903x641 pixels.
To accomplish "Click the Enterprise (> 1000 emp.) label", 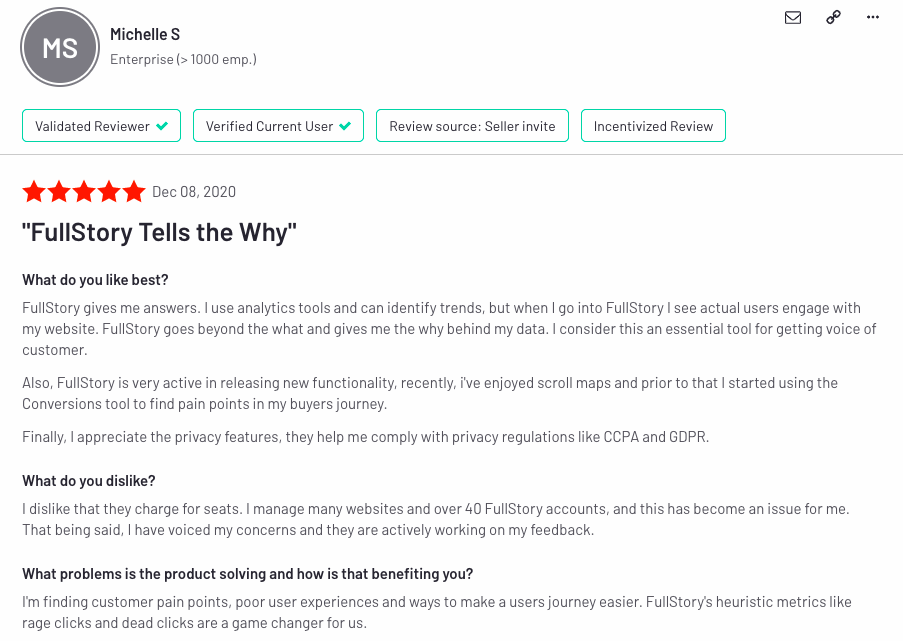I will pos(183,59).
